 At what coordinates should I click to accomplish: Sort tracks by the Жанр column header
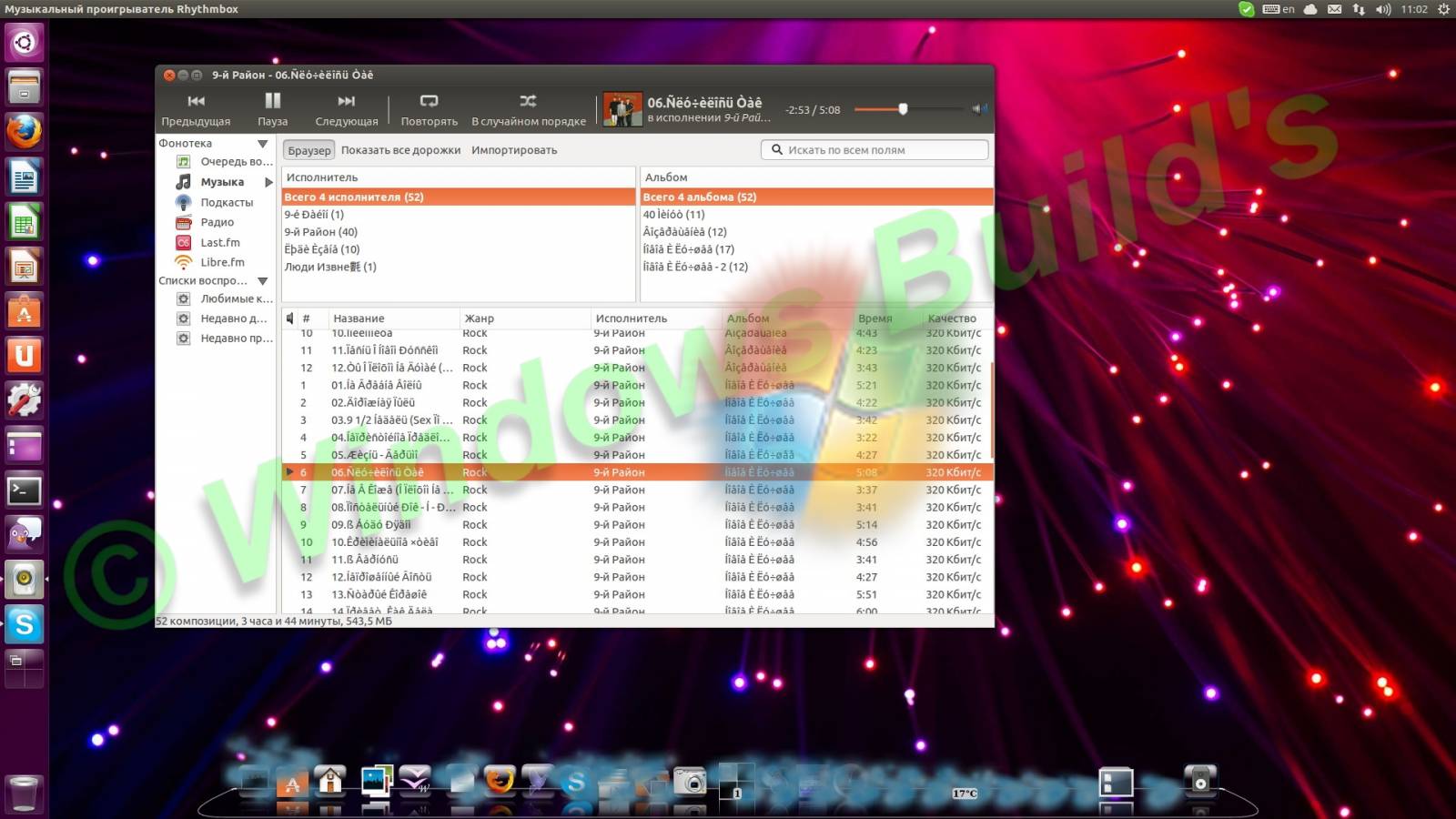(x=524, y=318)
